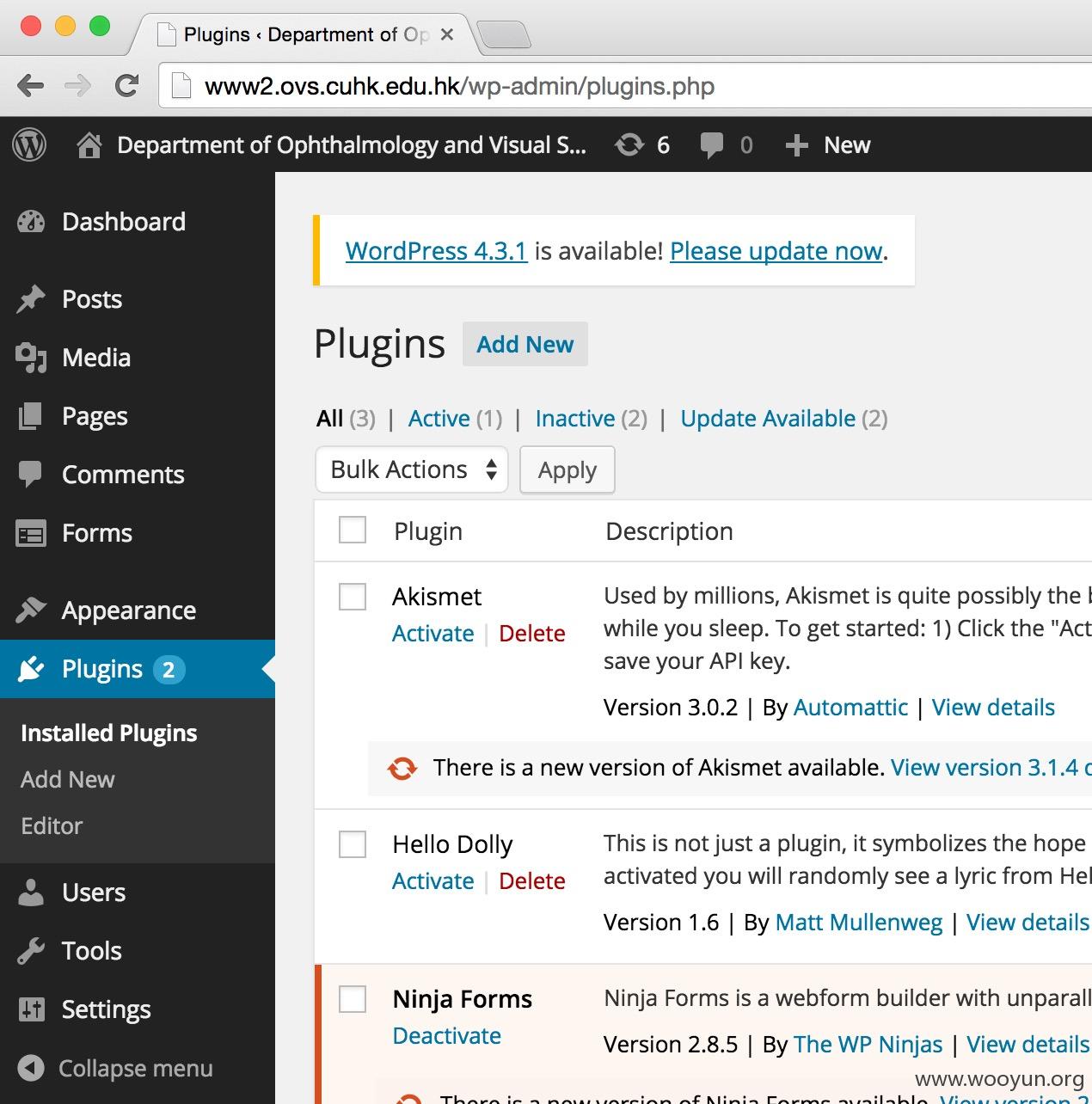The width and height of the screenshot is (1092, 1104).
Task: View details for Hello Dolly
Action: click(1028, 923)
